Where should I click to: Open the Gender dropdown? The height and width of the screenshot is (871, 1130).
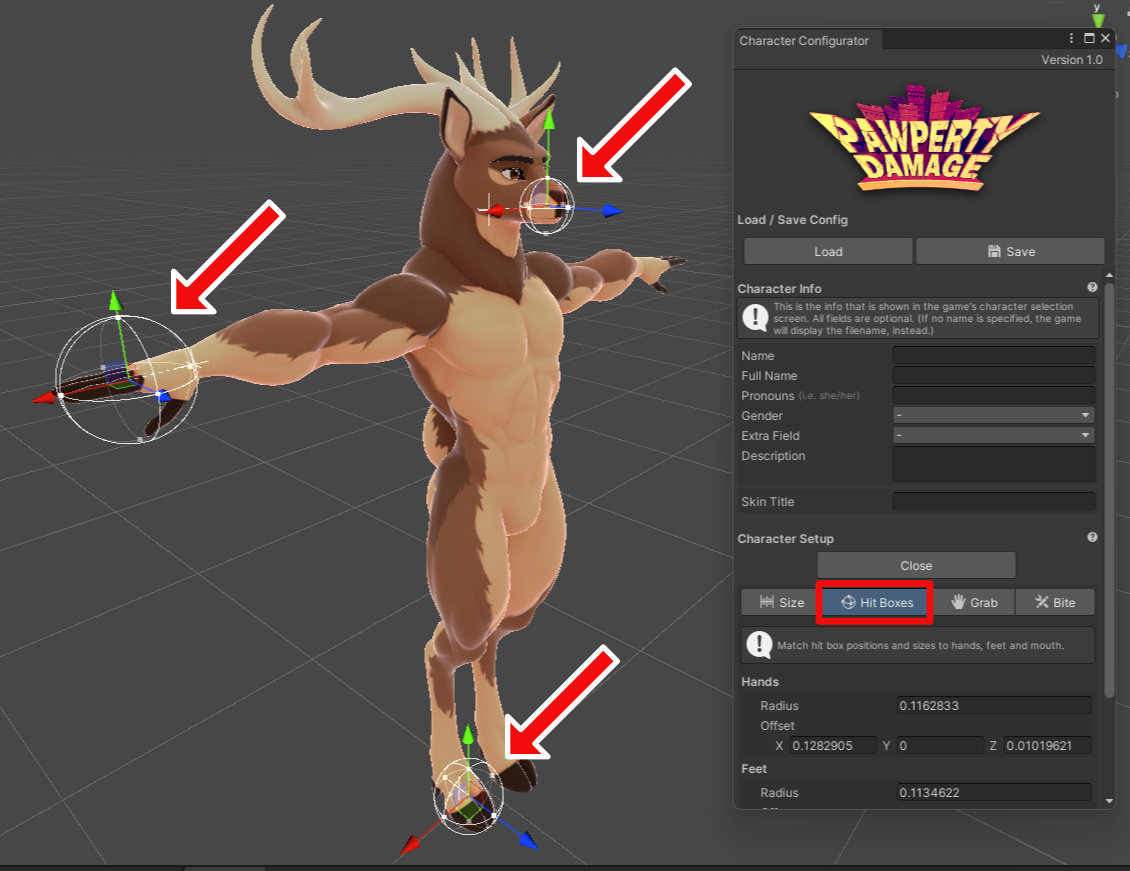coord(994,416)
